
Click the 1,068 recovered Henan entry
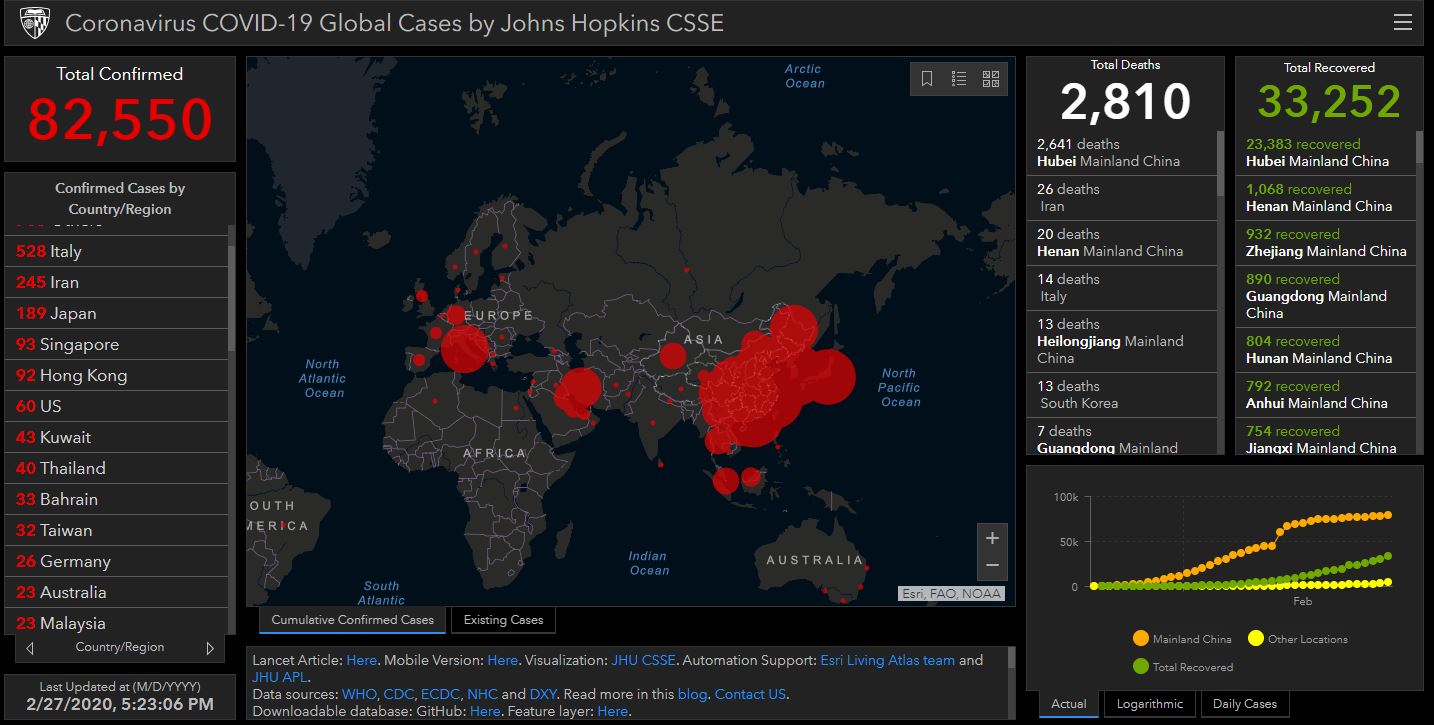coord(1326,198)
